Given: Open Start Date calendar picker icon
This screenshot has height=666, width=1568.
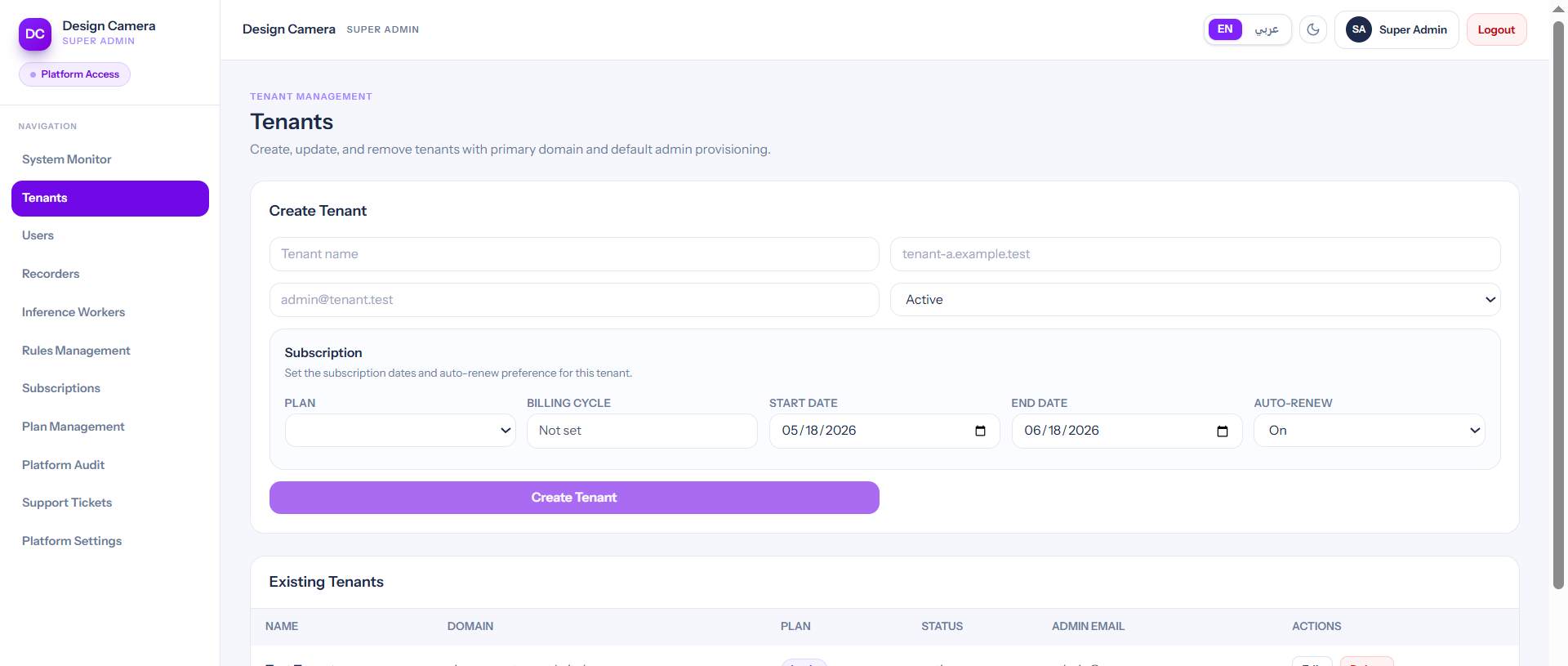Looking at the screenshot, I should (x=980, y=431).
